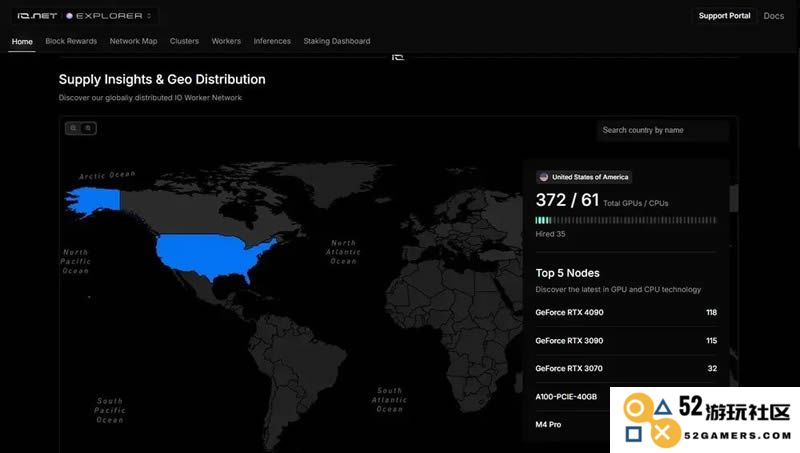Click the Top 5 Nodes heading
The width and height of the screenshot is (800, 453).
point(567,273)
